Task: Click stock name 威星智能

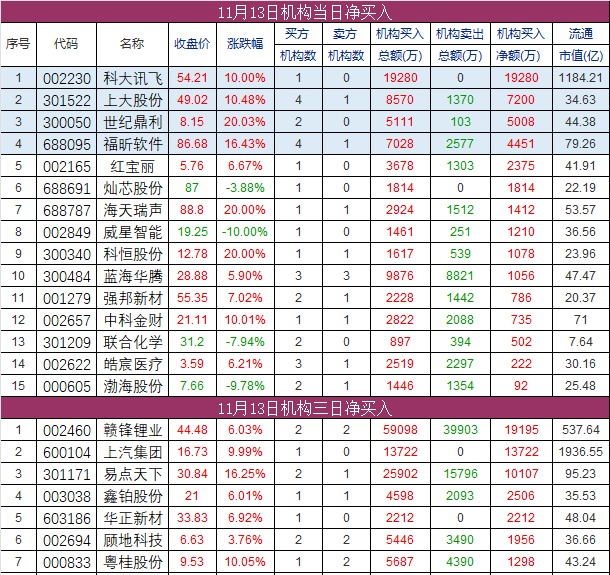Action: click(x=133, y=232)
